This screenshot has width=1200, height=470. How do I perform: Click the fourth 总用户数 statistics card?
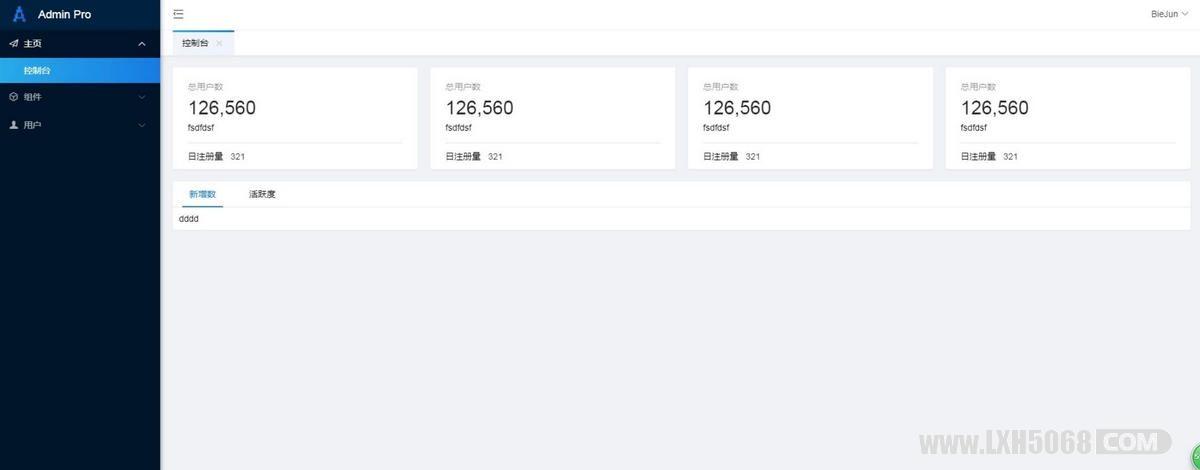[x=1068, y=118]
